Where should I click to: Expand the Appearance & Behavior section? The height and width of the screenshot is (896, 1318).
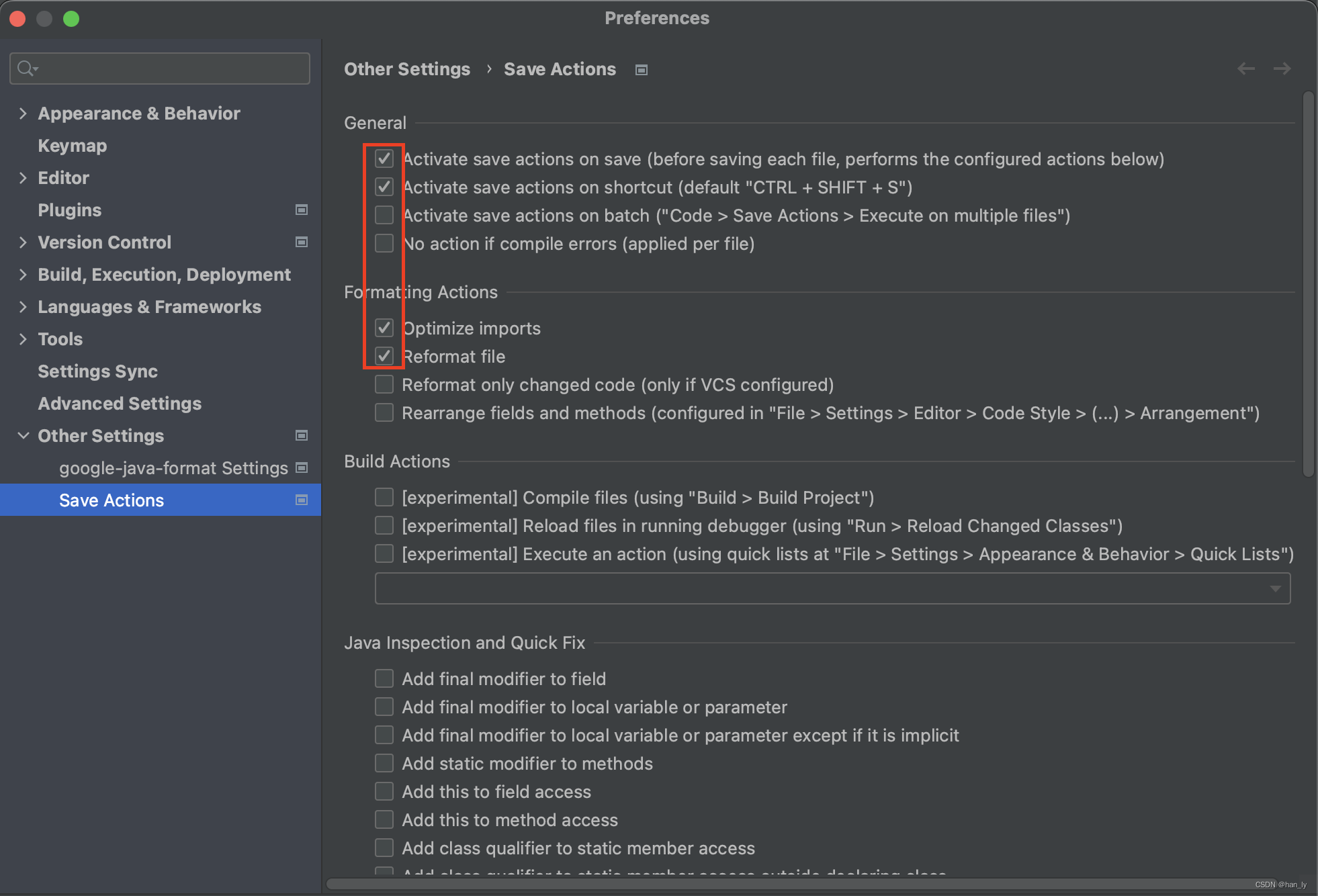pos(23,114)
